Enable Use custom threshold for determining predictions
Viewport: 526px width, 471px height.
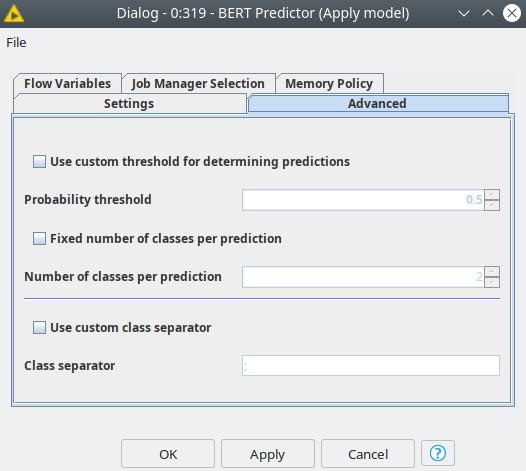coord(39,161)
